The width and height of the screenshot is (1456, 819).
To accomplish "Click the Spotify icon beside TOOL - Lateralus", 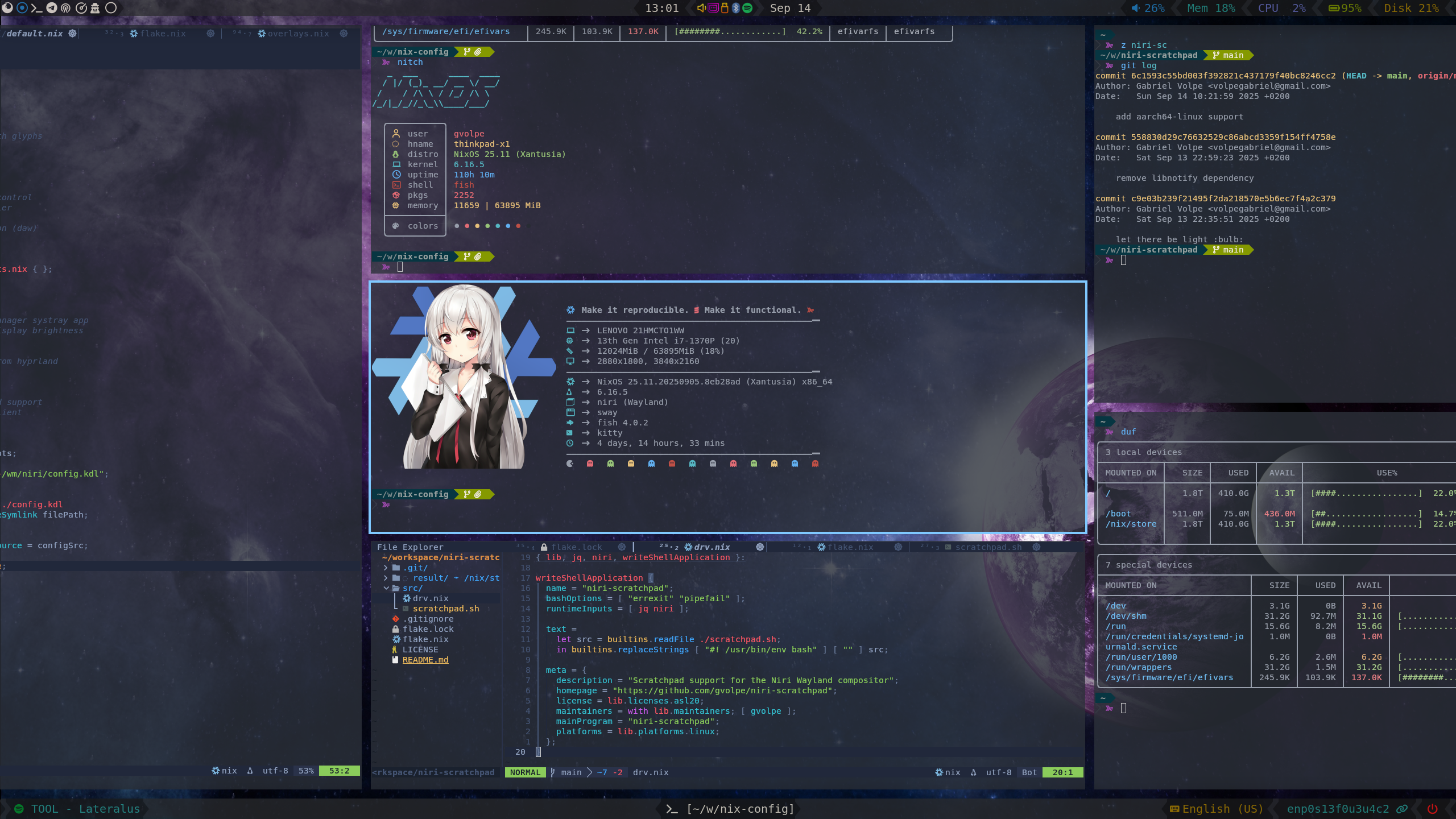I will (19, 809).
